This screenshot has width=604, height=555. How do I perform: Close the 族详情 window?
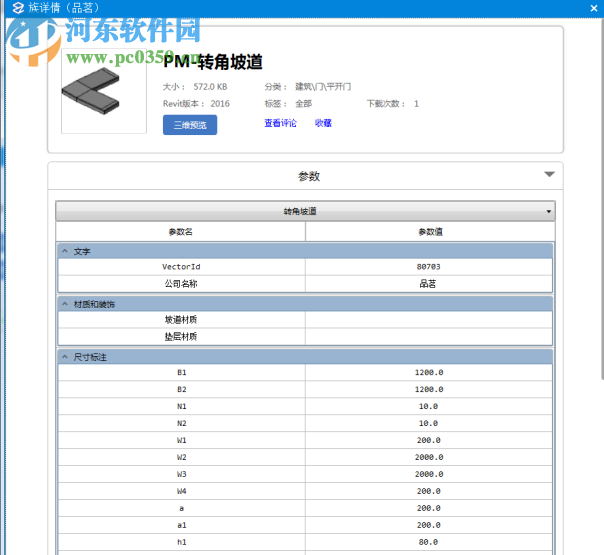click(594, 8)
